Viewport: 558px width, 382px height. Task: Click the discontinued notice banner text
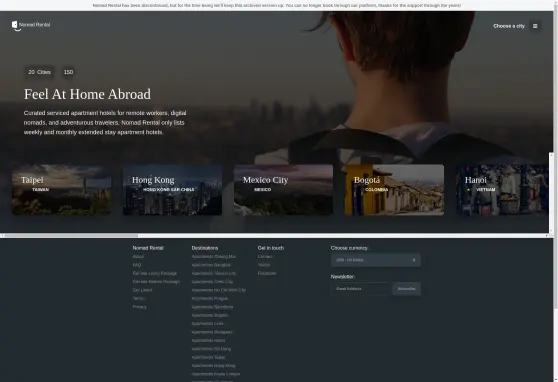pos(277,5)
